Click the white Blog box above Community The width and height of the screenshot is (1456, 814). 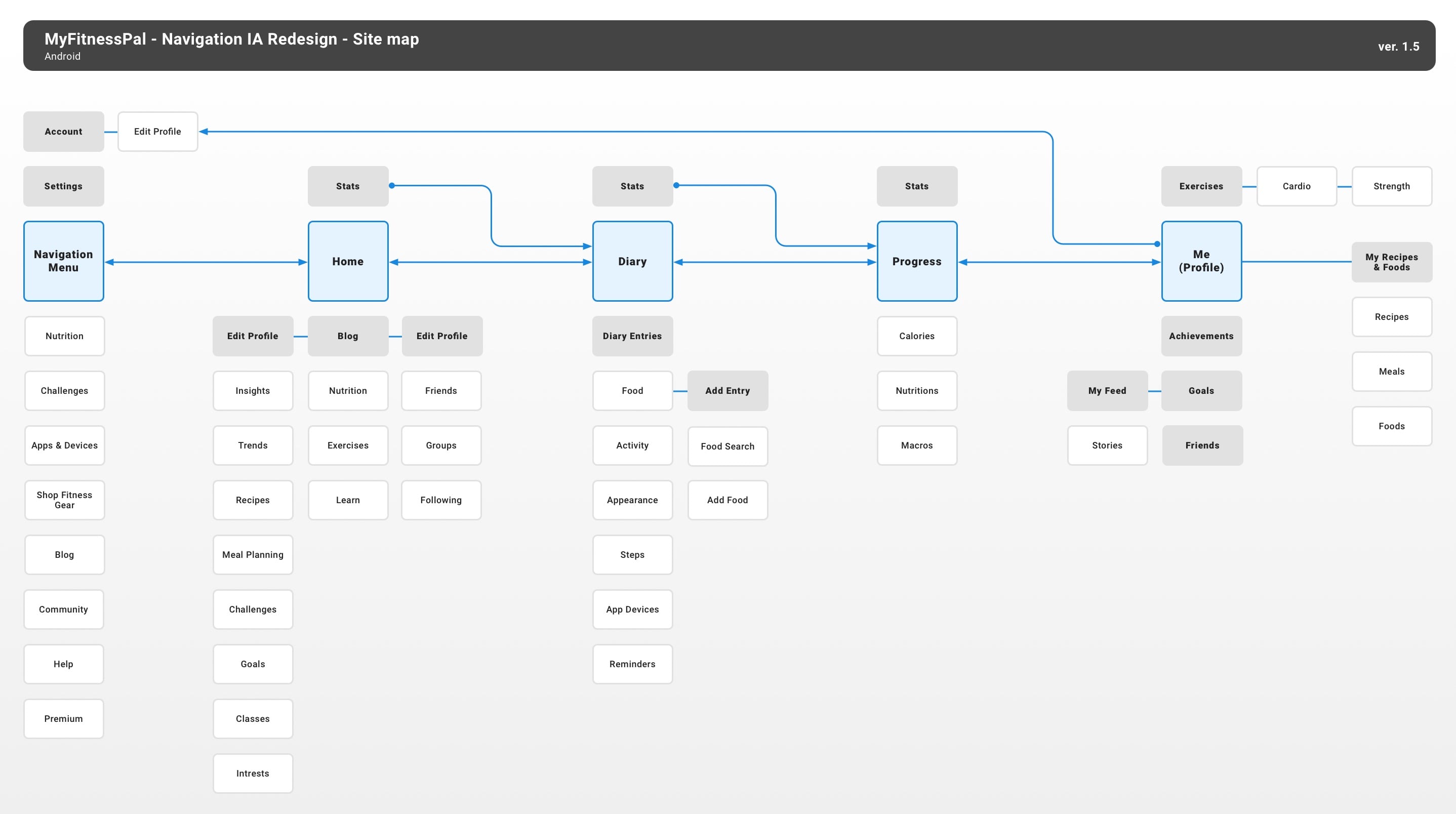click(64, 555)
